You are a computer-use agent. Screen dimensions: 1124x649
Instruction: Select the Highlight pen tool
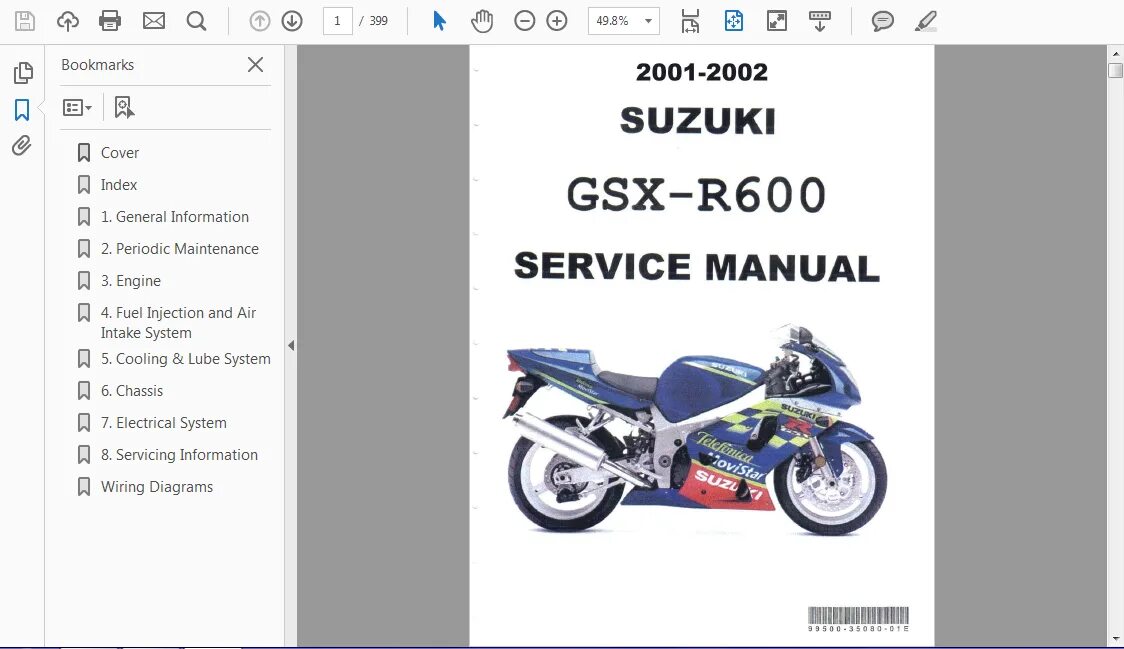coord(925,21)
